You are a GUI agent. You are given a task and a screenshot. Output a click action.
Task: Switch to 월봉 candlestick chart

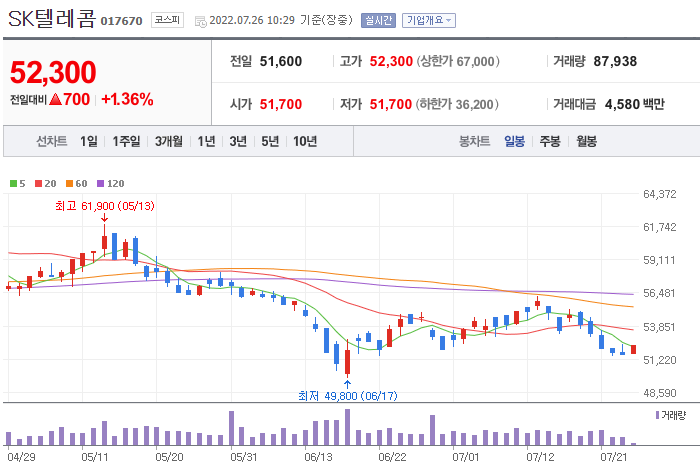586,142
